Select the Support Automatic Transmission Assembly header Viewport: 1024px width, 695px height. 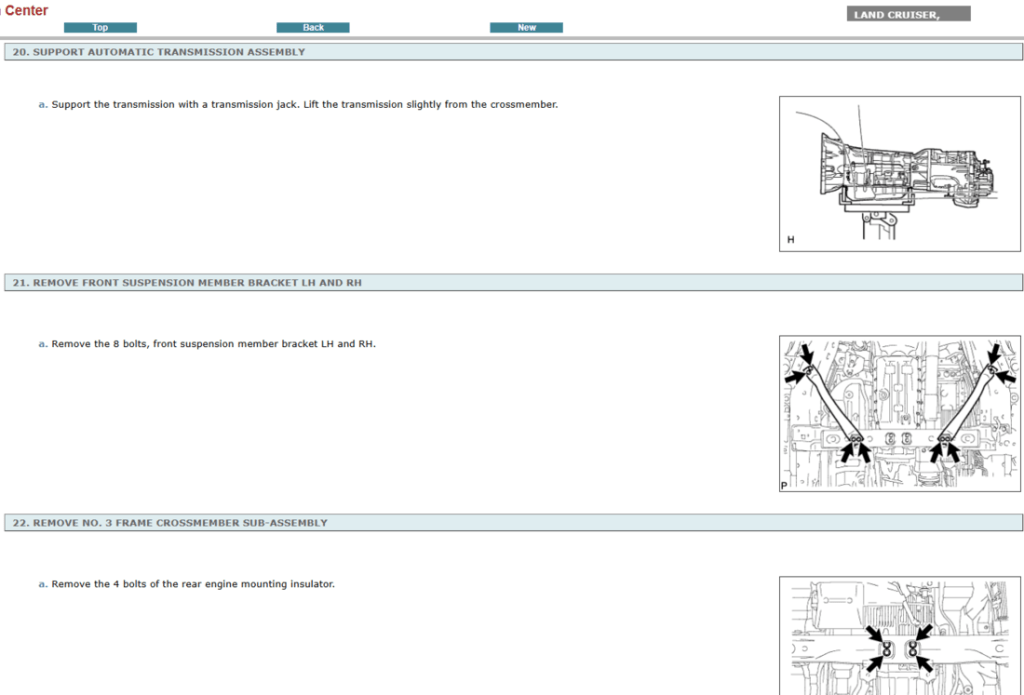pos(159,52)
